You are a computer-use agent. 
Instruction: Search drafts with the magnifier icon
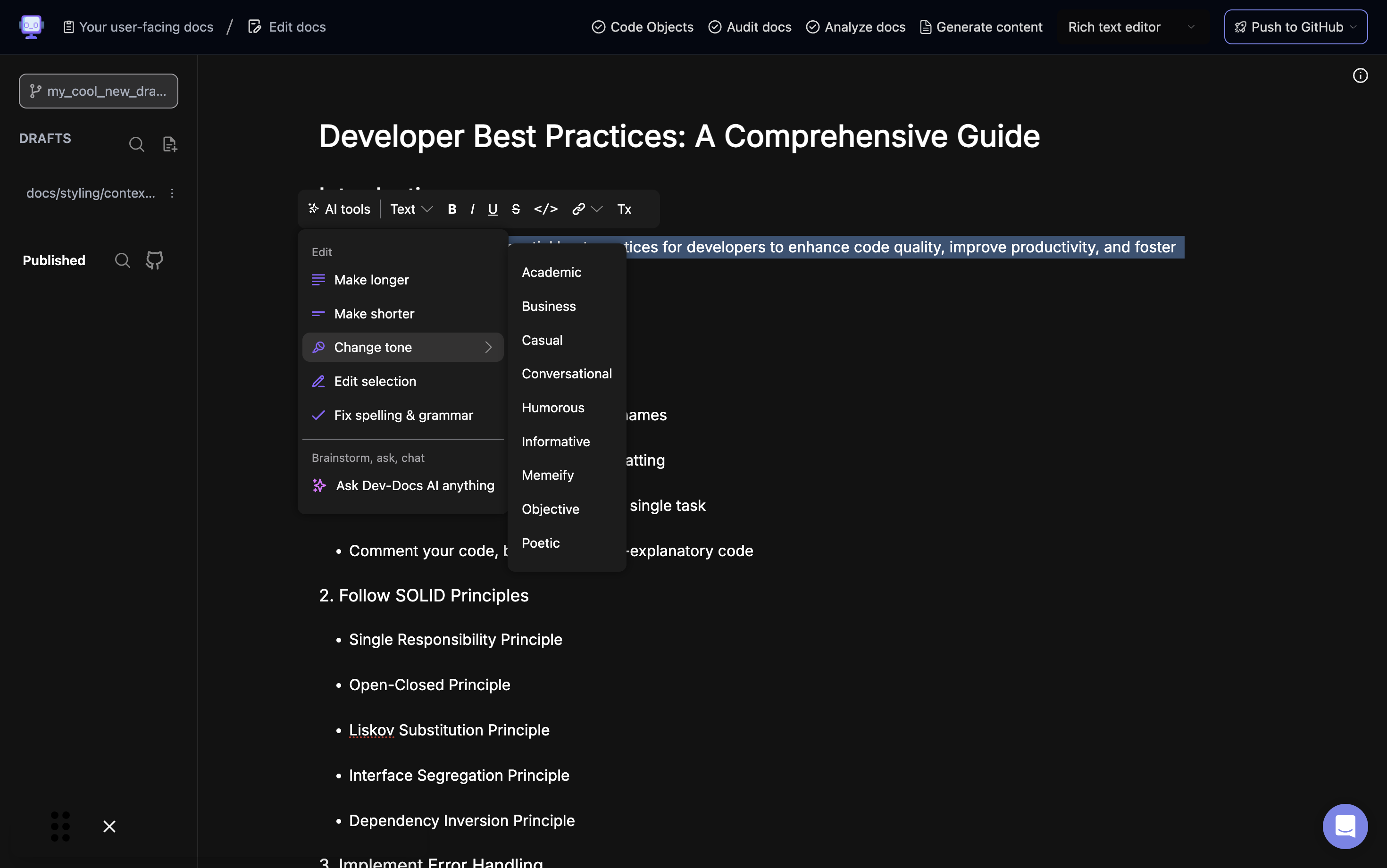[x=136, y=144]
